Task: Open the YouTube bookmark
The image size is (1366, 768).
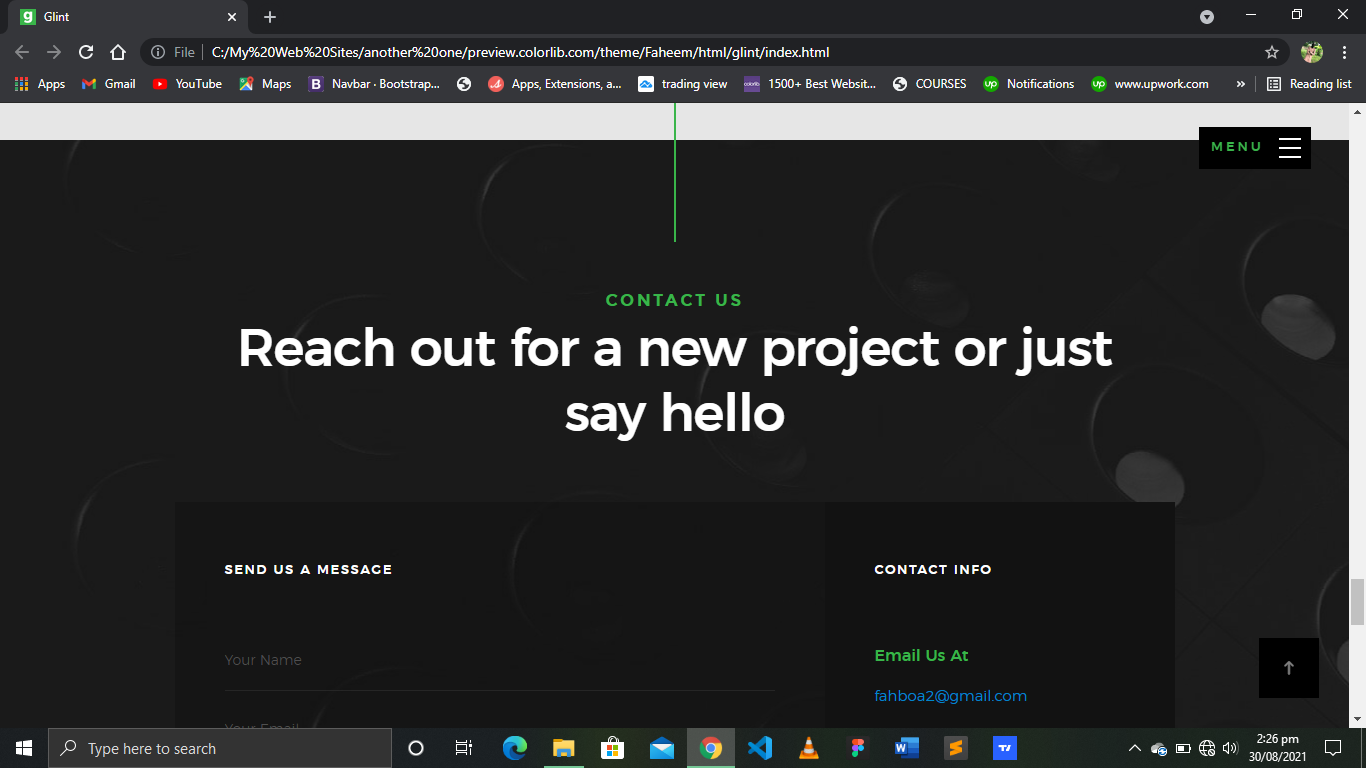Action: point(187,84)
